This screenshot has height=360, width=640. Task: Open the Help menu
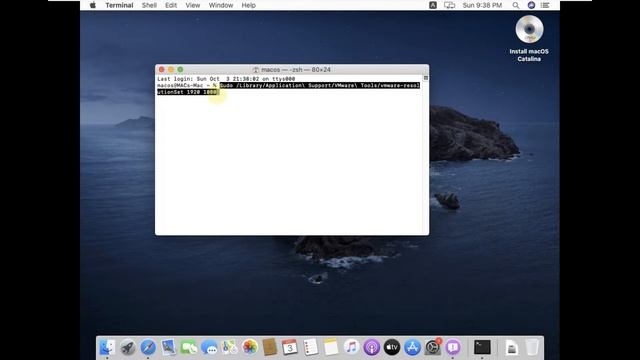249,5
